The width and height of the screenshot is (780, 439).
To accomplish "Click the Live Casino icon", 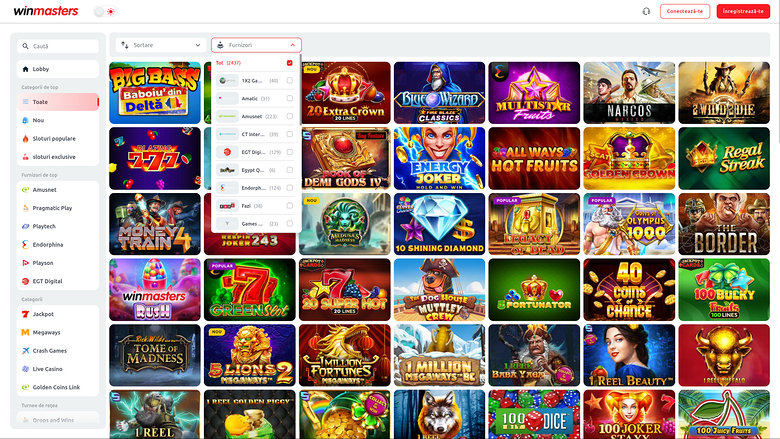I will click(x=25, y=369).
